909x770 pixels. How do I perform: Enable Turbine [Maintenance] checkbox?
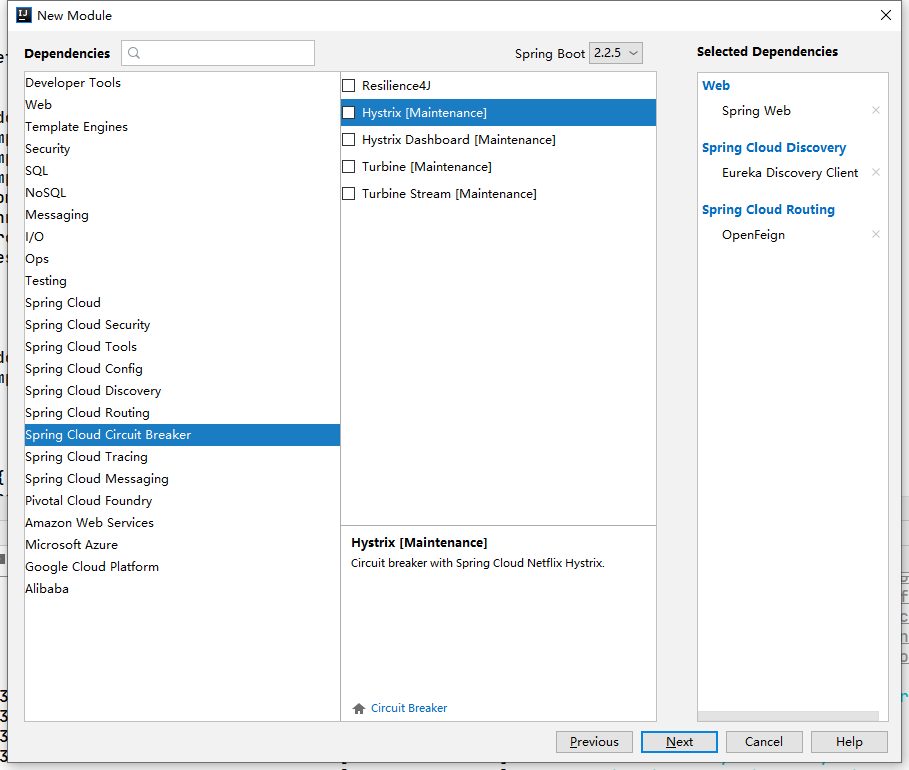(x=348, y=167)
